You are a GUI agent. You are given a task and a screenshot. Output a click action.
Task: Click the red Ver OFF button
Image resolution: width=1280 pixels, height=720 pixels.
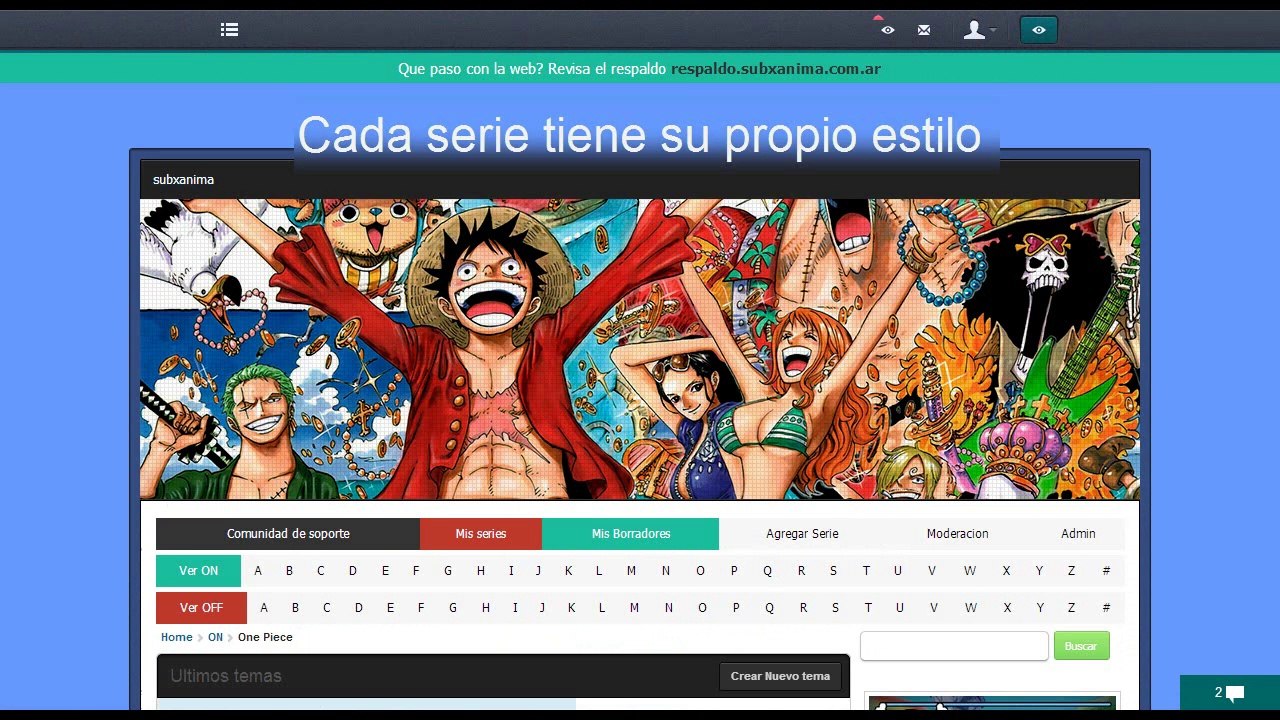click(x=201, y=608)
